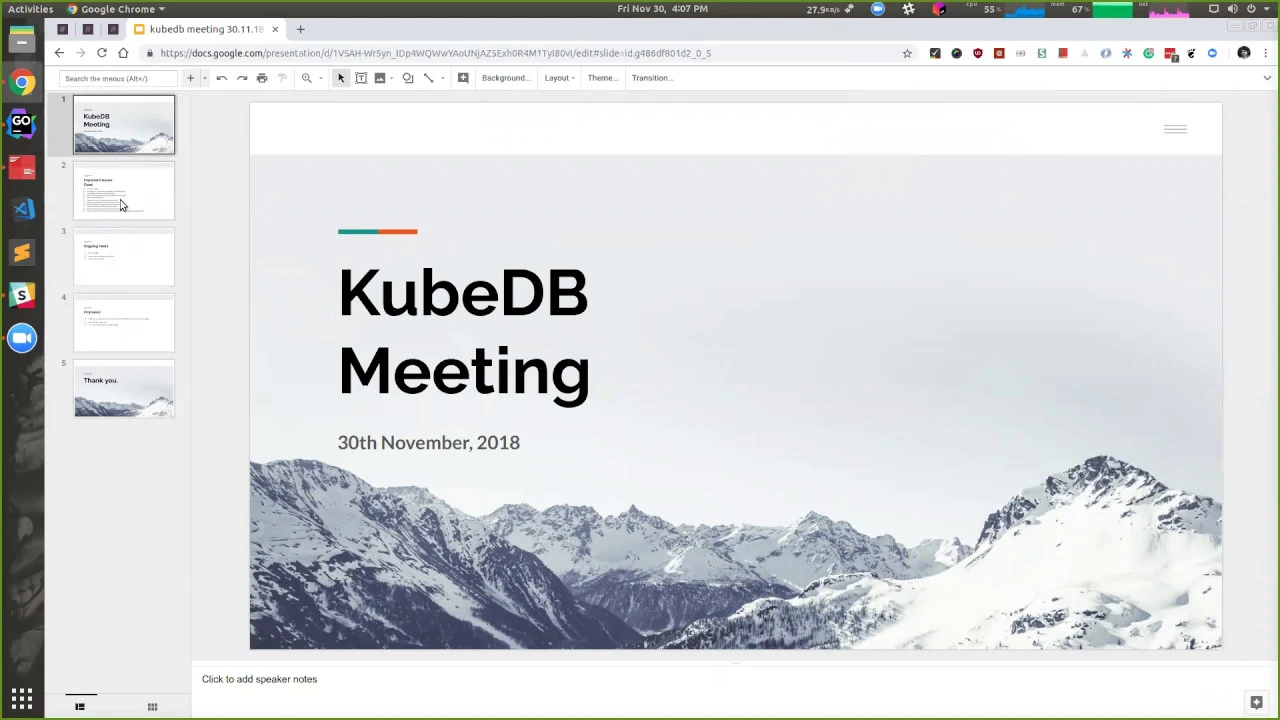Open the new slide layout dropdown arrow
This screenshot has width=1280, height=720.
tap(204, 78)
